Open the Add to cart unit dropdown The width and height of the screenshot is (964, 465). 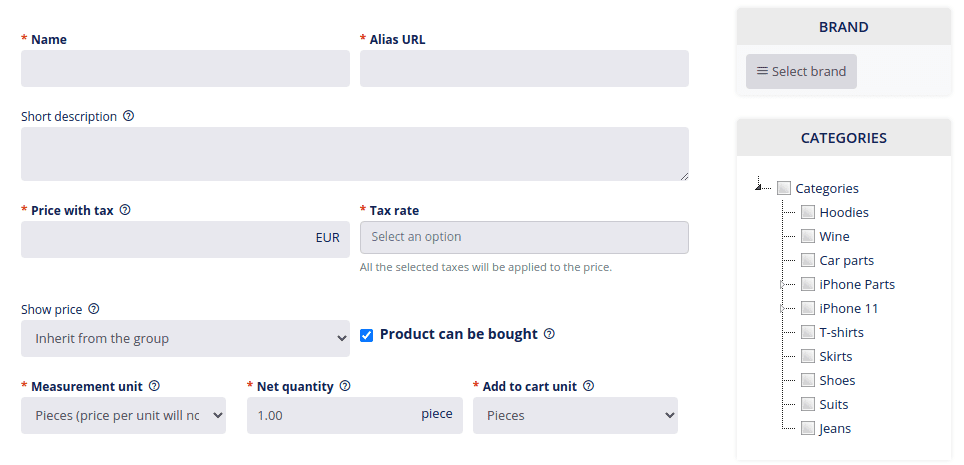click(575, 415)
